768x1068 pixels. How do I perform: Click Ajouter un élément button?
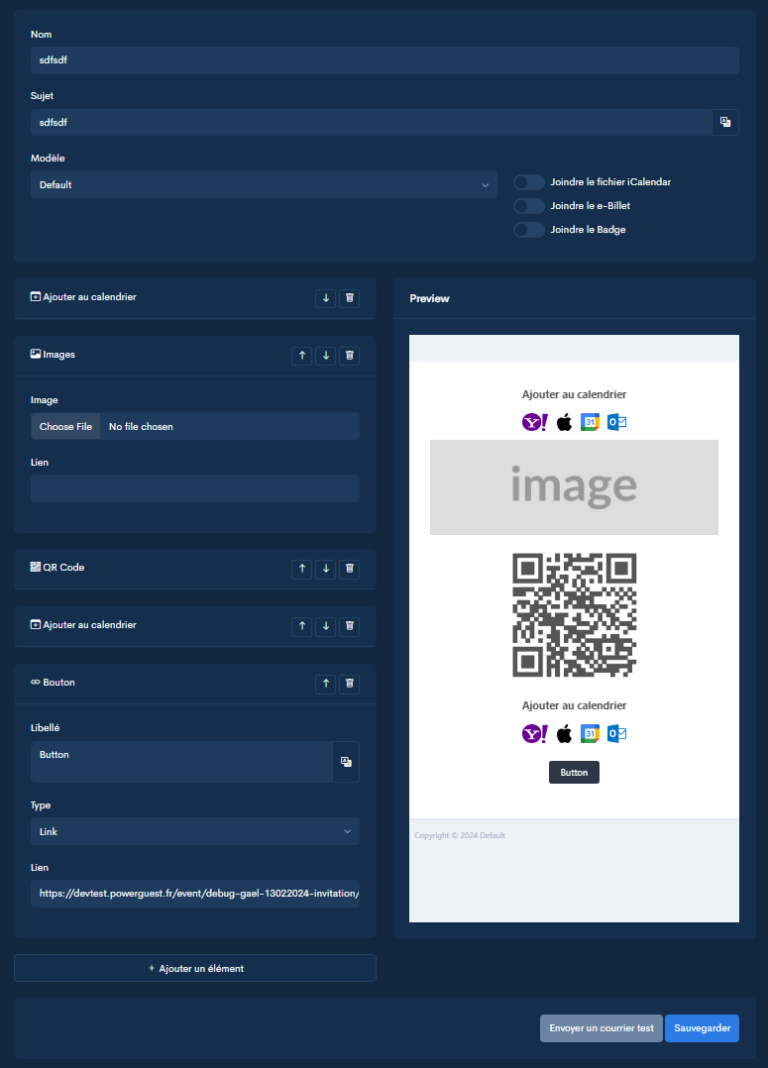point(195,968)
